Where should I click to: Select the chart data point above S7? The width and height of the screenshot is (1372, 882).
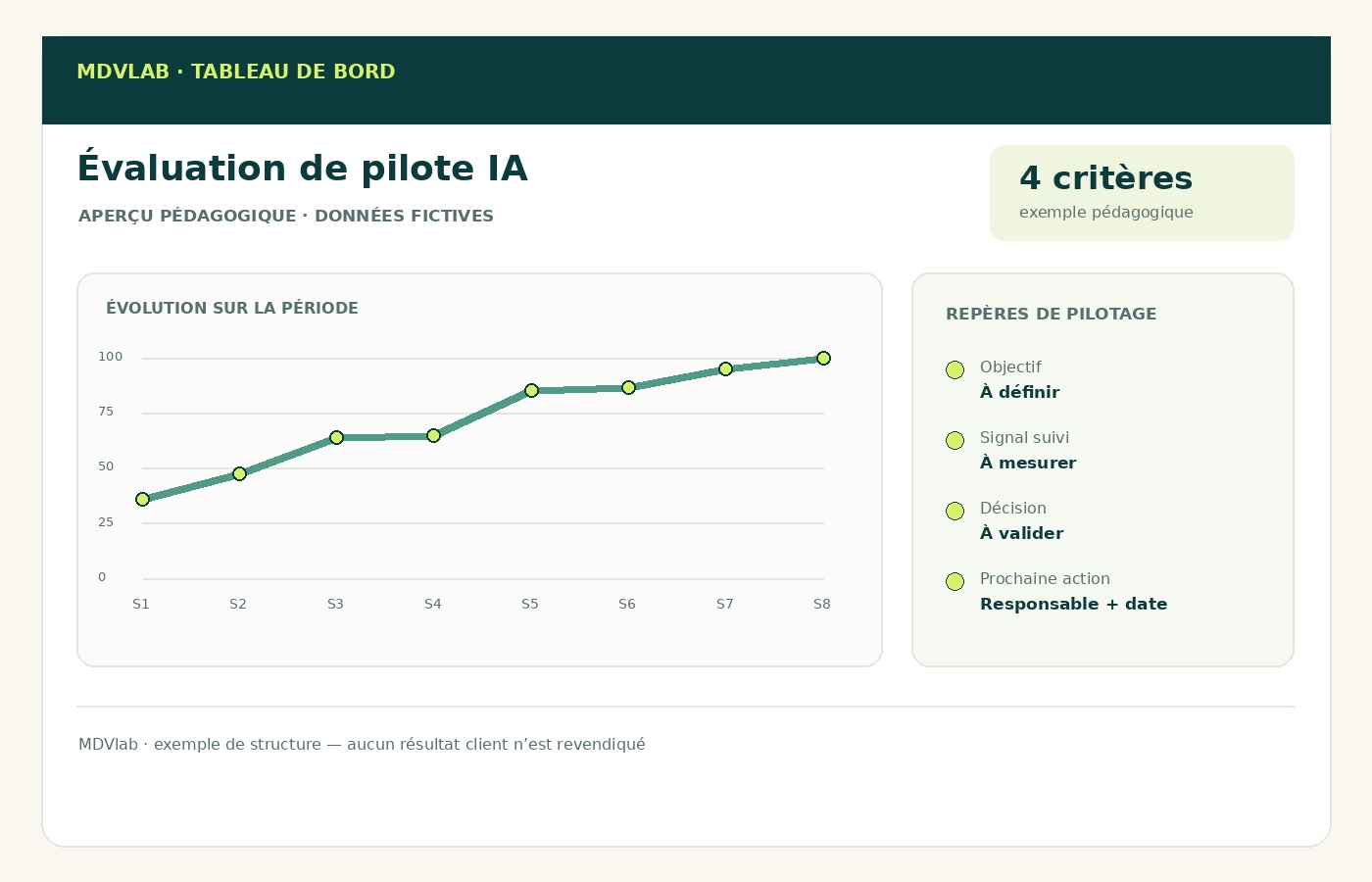[725, 368]
